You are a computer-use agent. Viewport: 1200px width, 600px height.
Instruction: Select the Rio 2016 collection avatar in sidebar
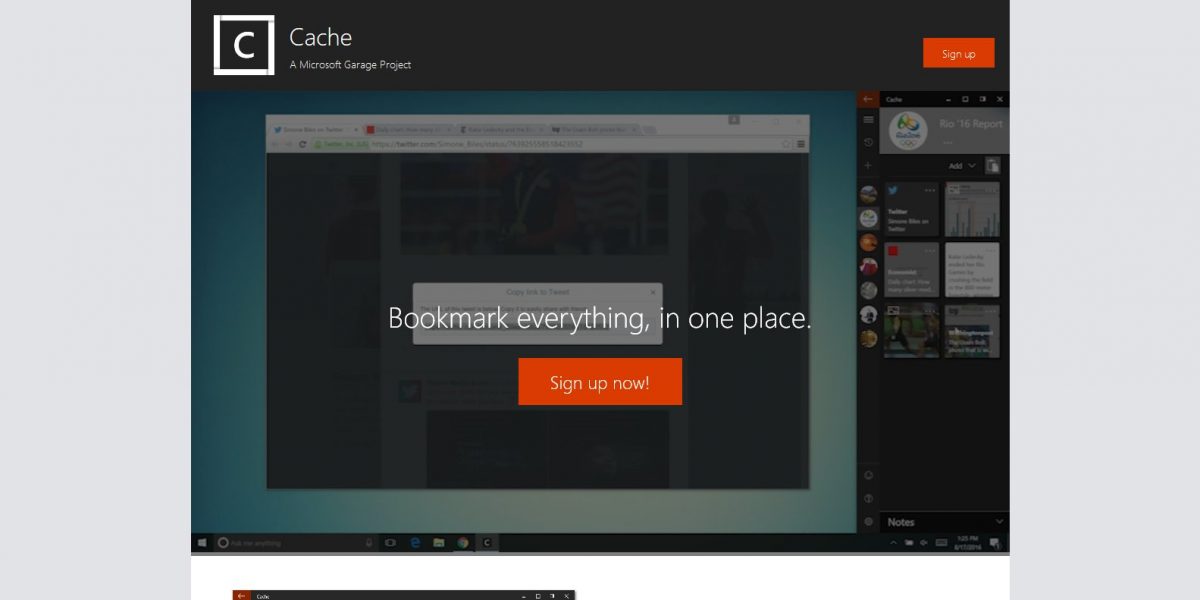click(x=868, y=217)
